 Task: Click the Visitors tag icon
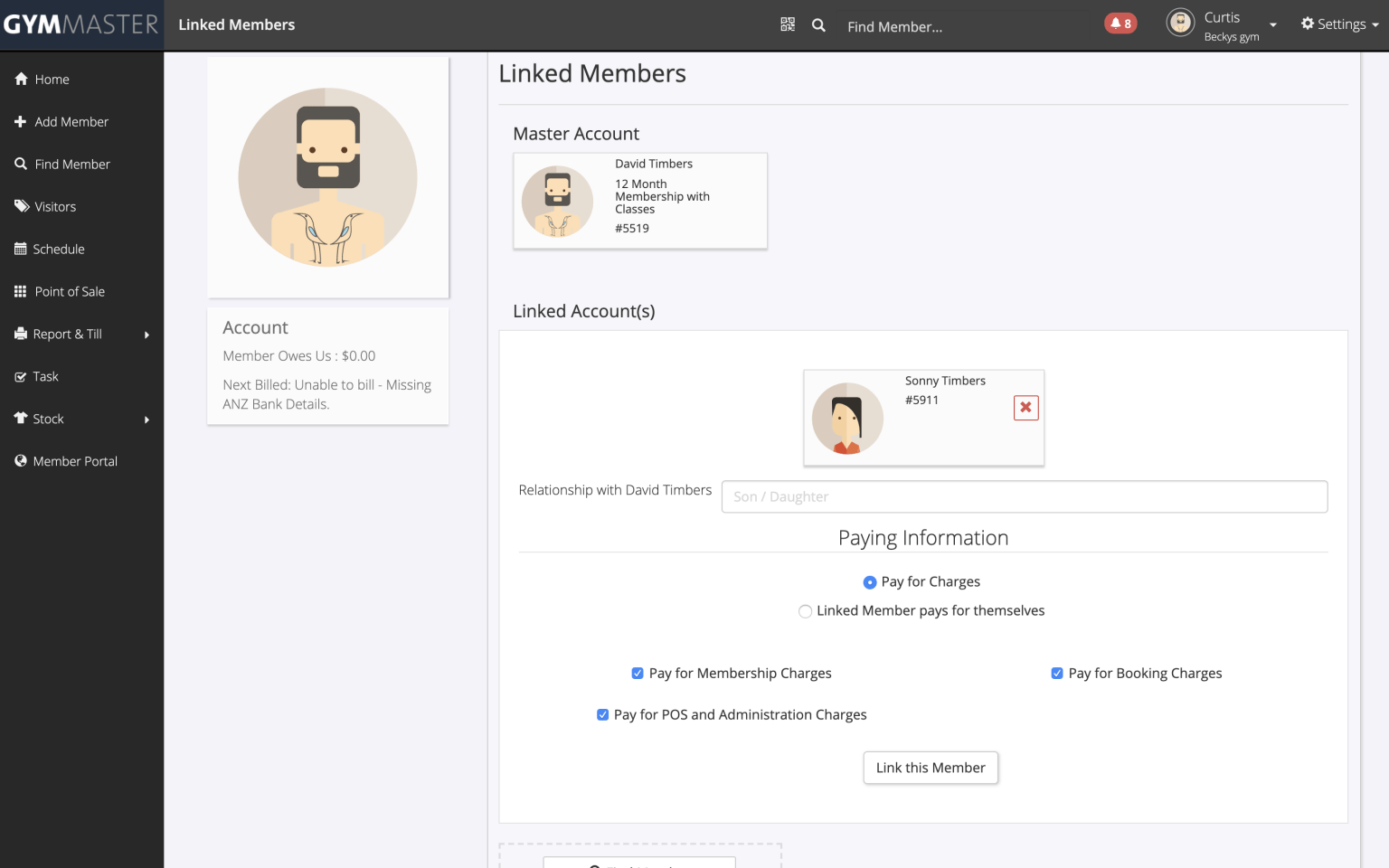tap(22, 206)
